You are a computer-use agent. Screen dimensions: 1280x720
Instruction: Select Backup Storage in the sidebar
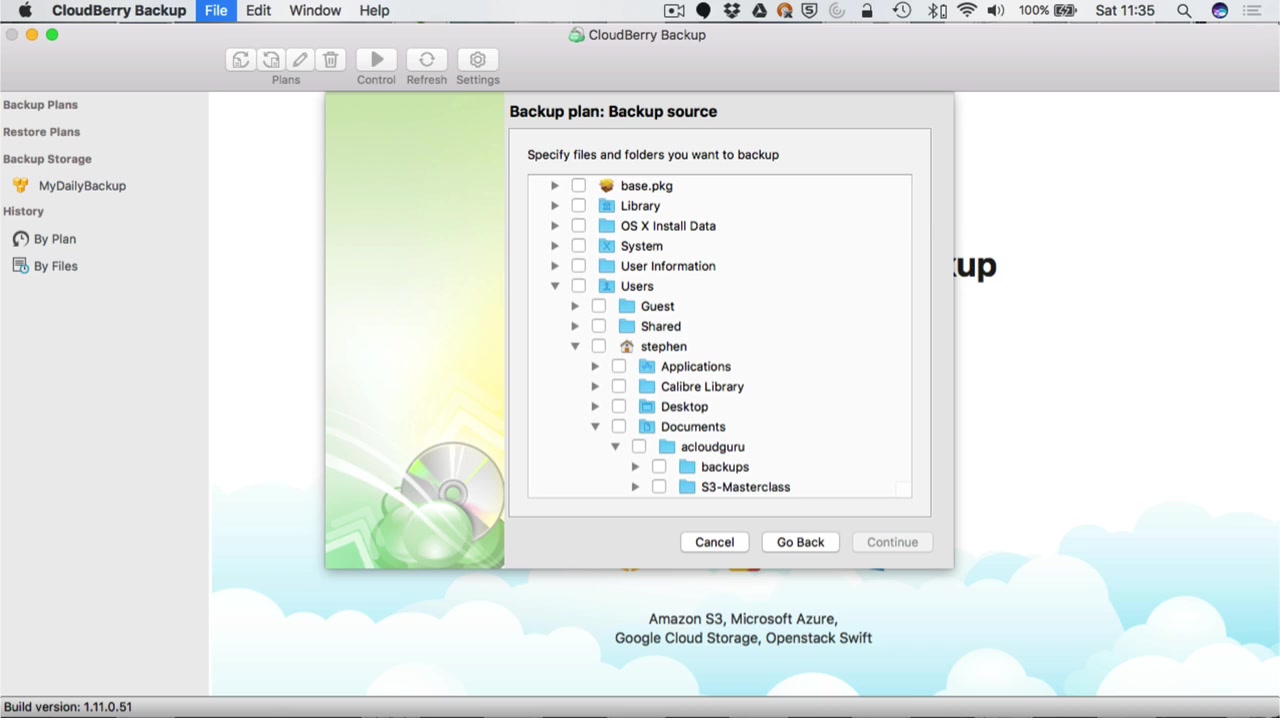coord(47,159)
